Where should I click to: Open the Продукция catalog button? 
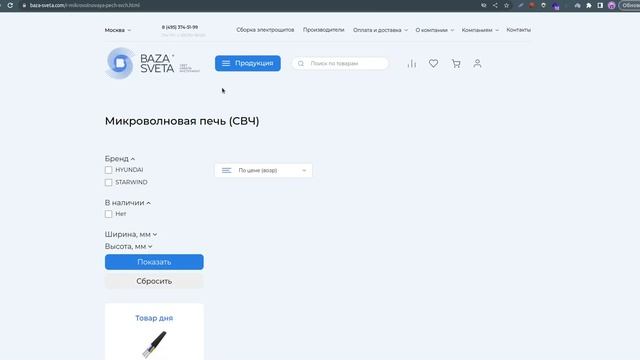click(248, 63)
